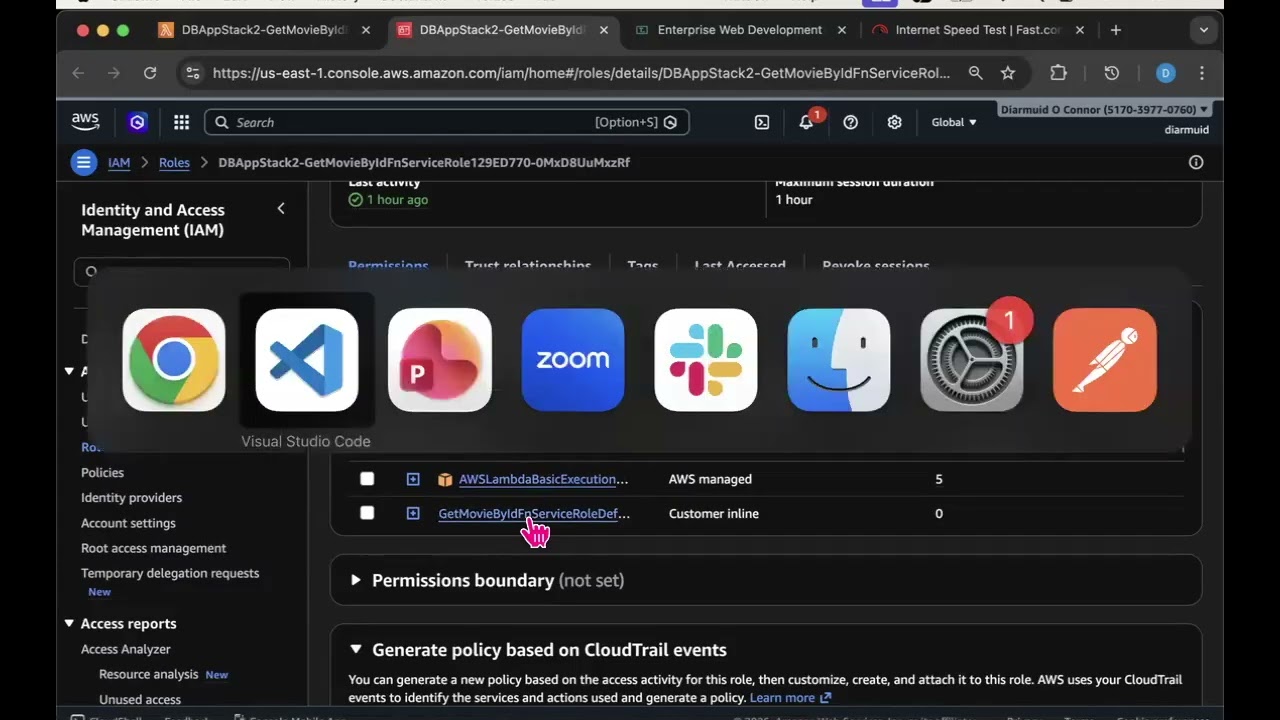1280x720 pixels.
Task: Open GetMovieByIdFnServiceRoleDef policy link
Action: point(534,513)
